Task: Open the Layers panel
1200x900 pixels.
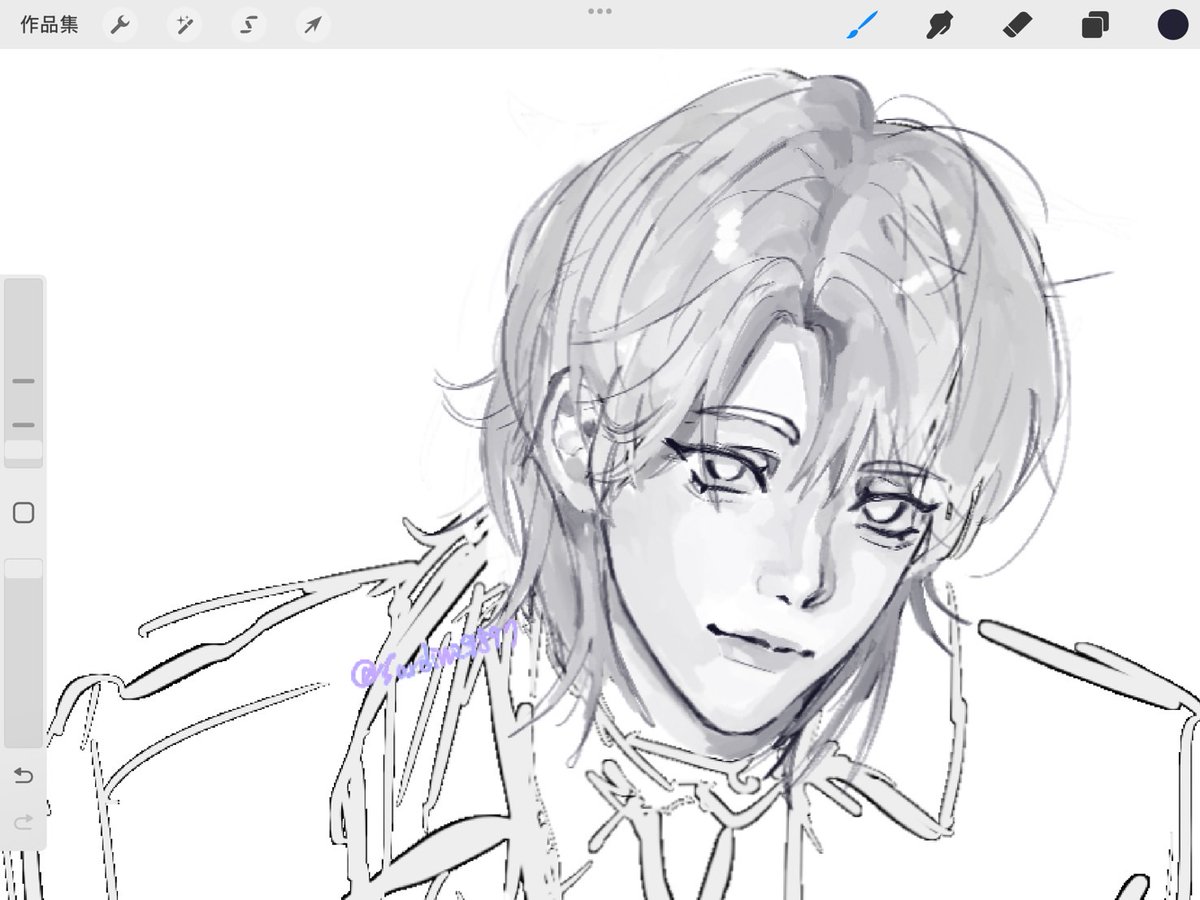Action: [x=1095, y=25]
